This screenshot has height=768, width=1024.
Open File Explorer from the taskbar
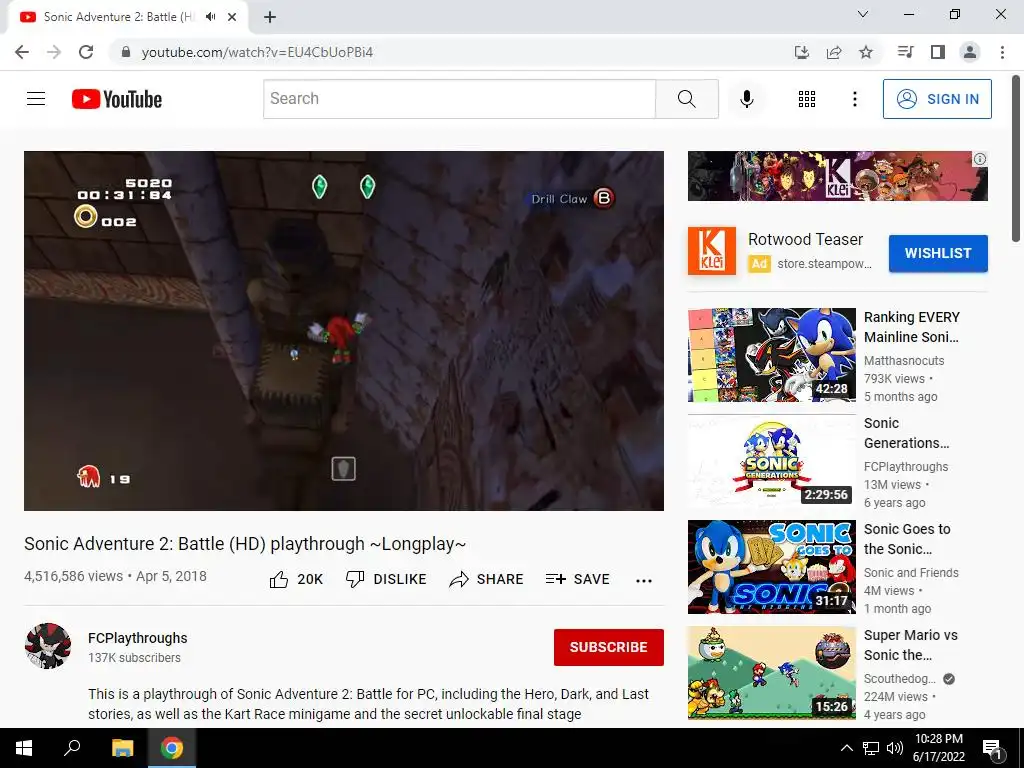(122, 748)
